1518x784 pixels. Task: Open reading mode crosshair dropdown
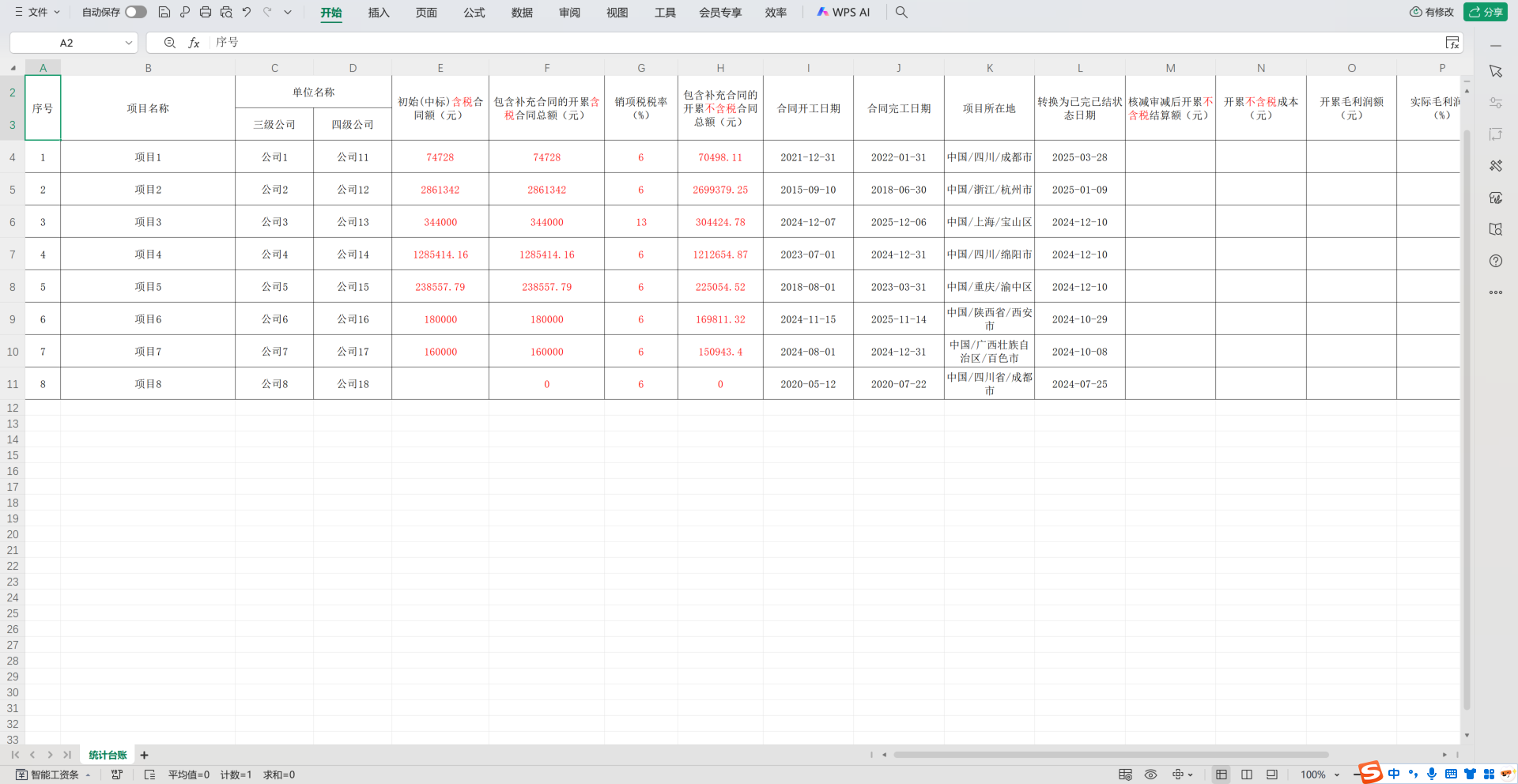point(1183,775)
